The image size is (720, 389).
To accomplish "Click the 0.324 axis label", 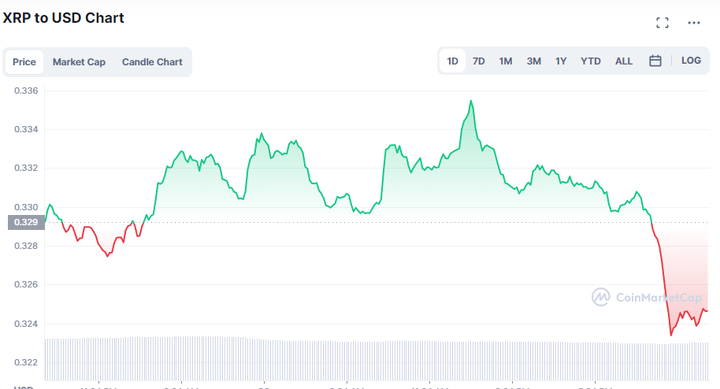I will pyautogui.click(x=26, y=324).
